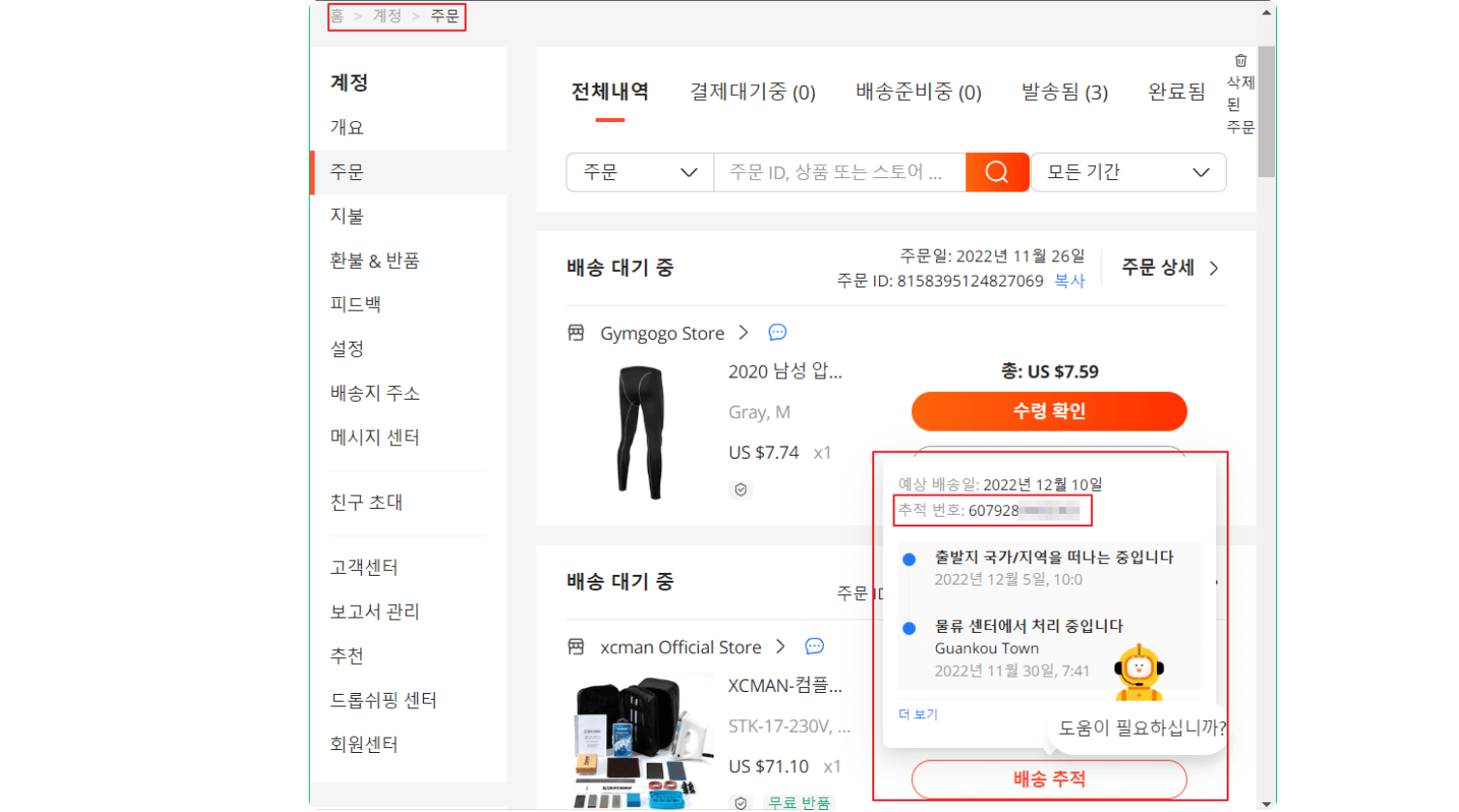Open 추천 in sidebar
The width and height of the screenshot is (1459, 812).
pyautogui.click(x=347, y=656)
